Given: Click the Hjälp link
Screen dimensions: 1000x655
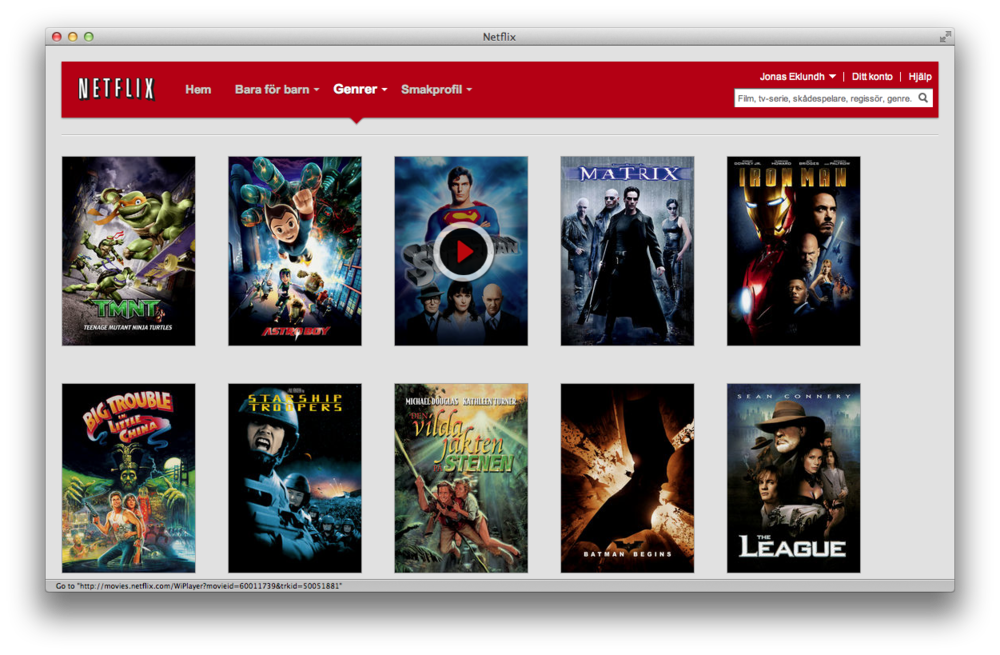Looking at the screenshot, I should tap(920, 77).
